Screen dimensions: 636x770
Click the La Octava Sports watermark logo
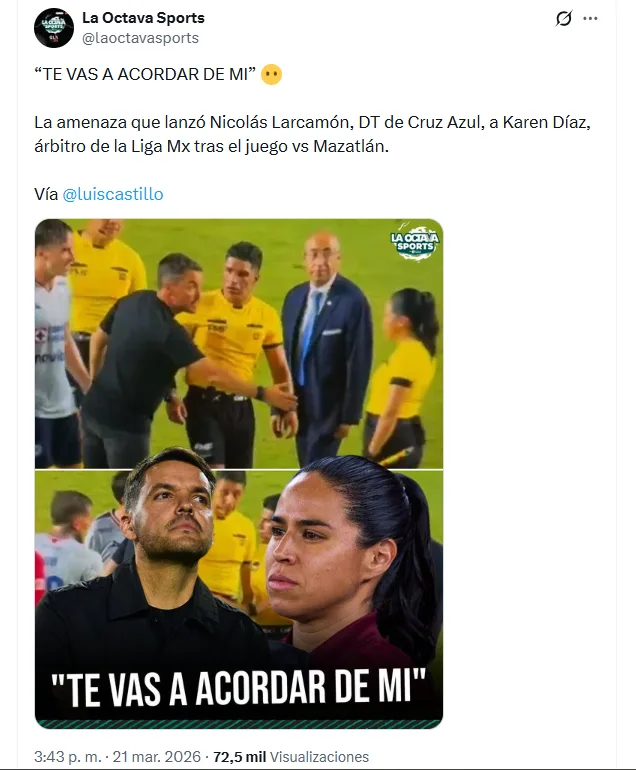pos(415,243)
